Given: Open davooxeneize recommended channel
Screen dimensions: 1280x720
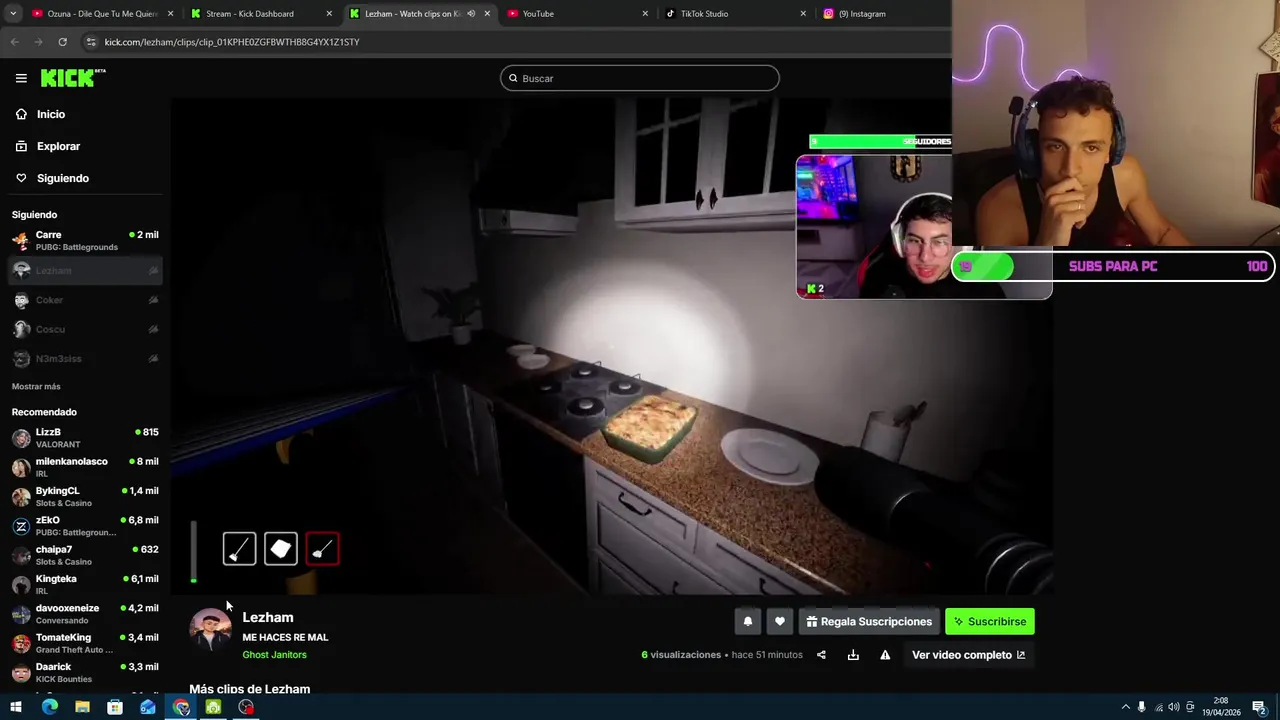Looking at the screenshot, I should pos(85,613).
